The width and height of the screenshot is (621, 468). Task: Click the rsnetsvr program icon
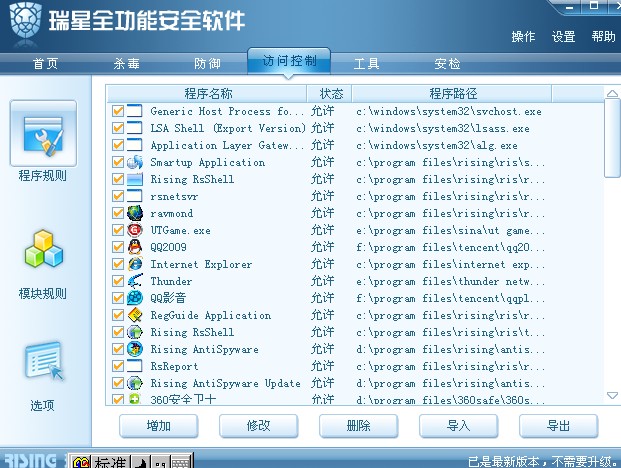tap(135, 196)
